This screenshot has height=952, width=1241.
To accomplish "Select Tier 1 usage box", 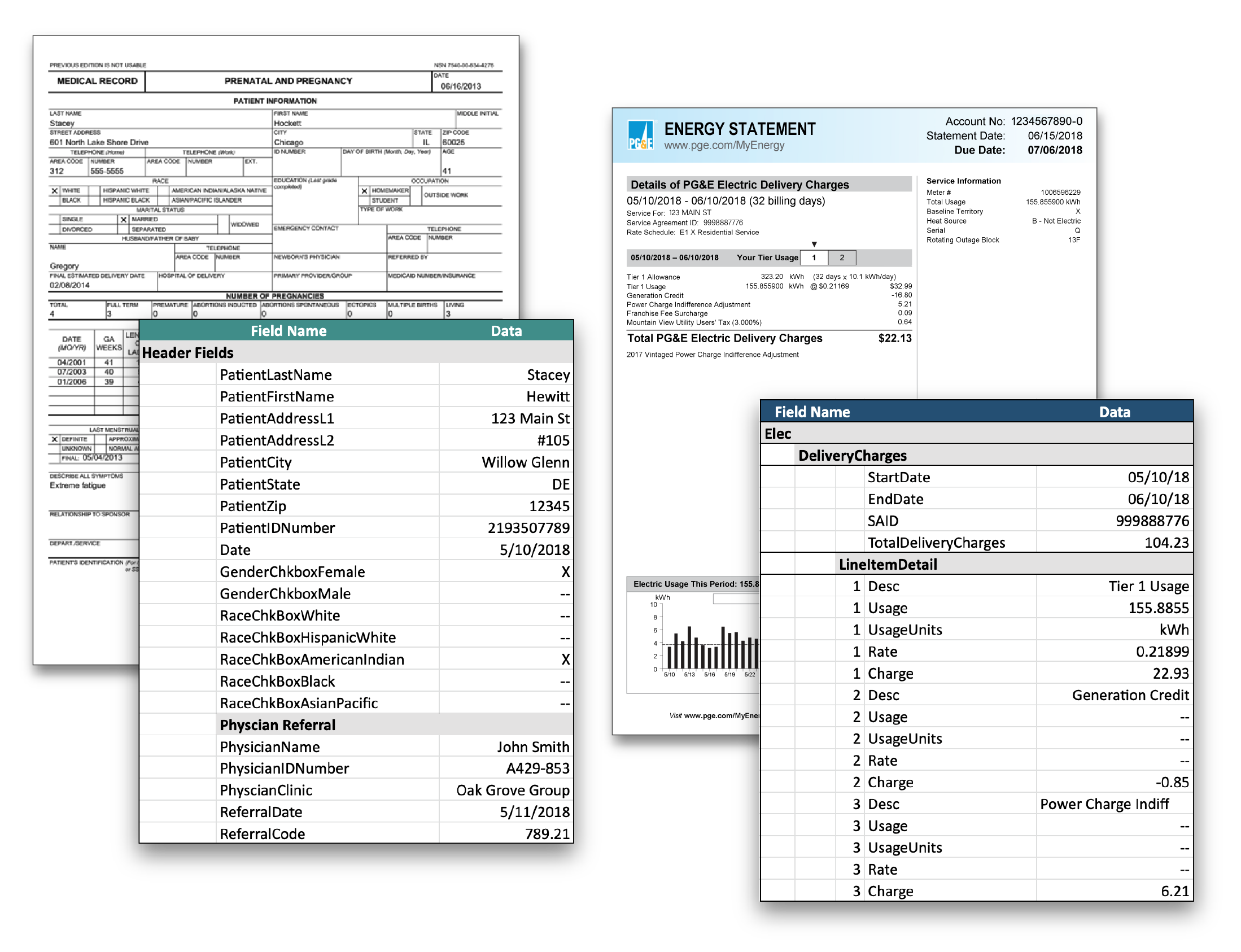I will tap(814, 258).
